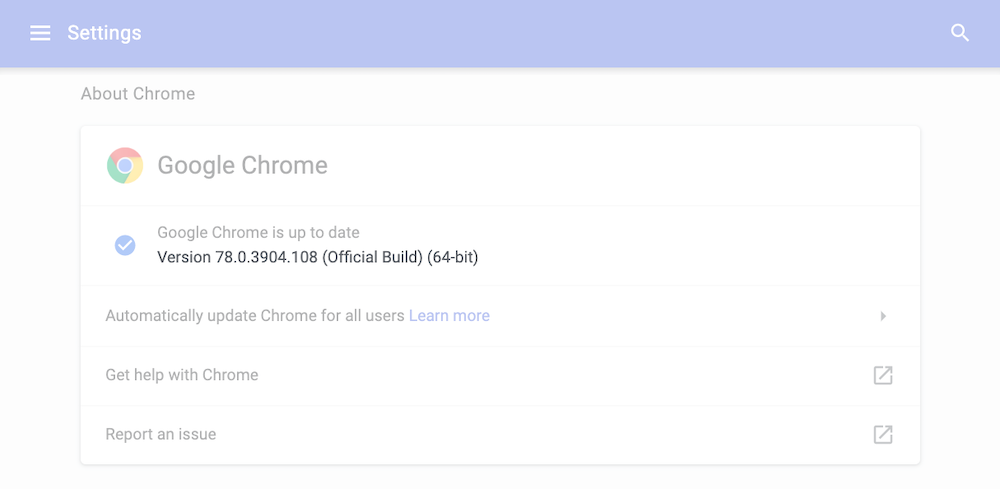Follow the Learn more link

tap(449, 316)
